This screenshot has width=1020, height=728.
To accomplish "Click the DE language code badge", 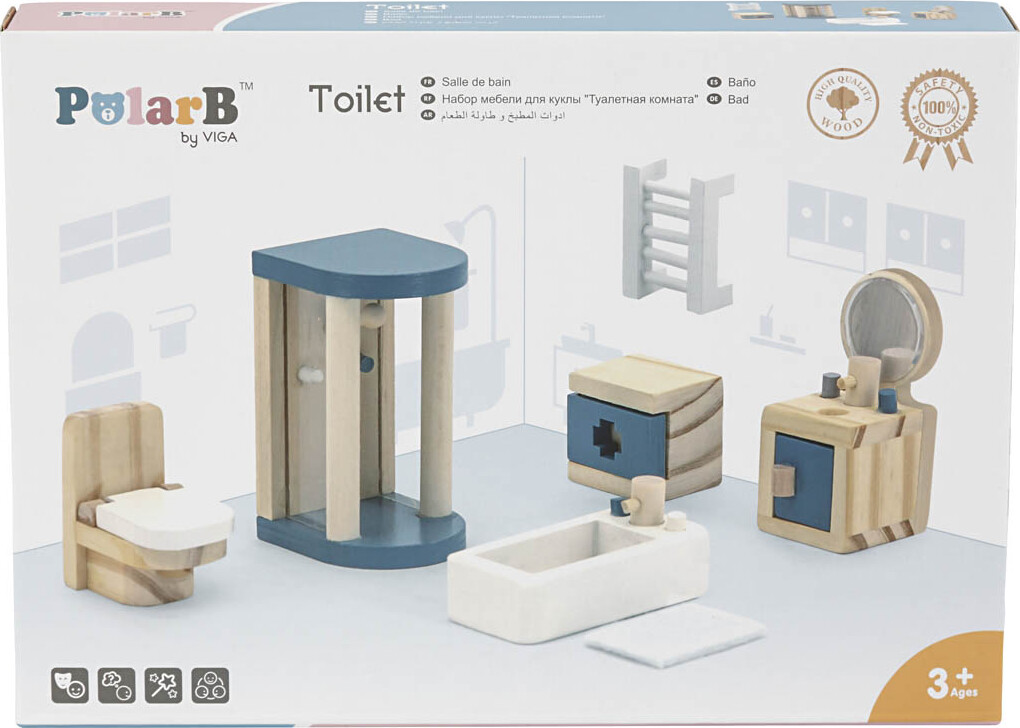I will point(714,99).
